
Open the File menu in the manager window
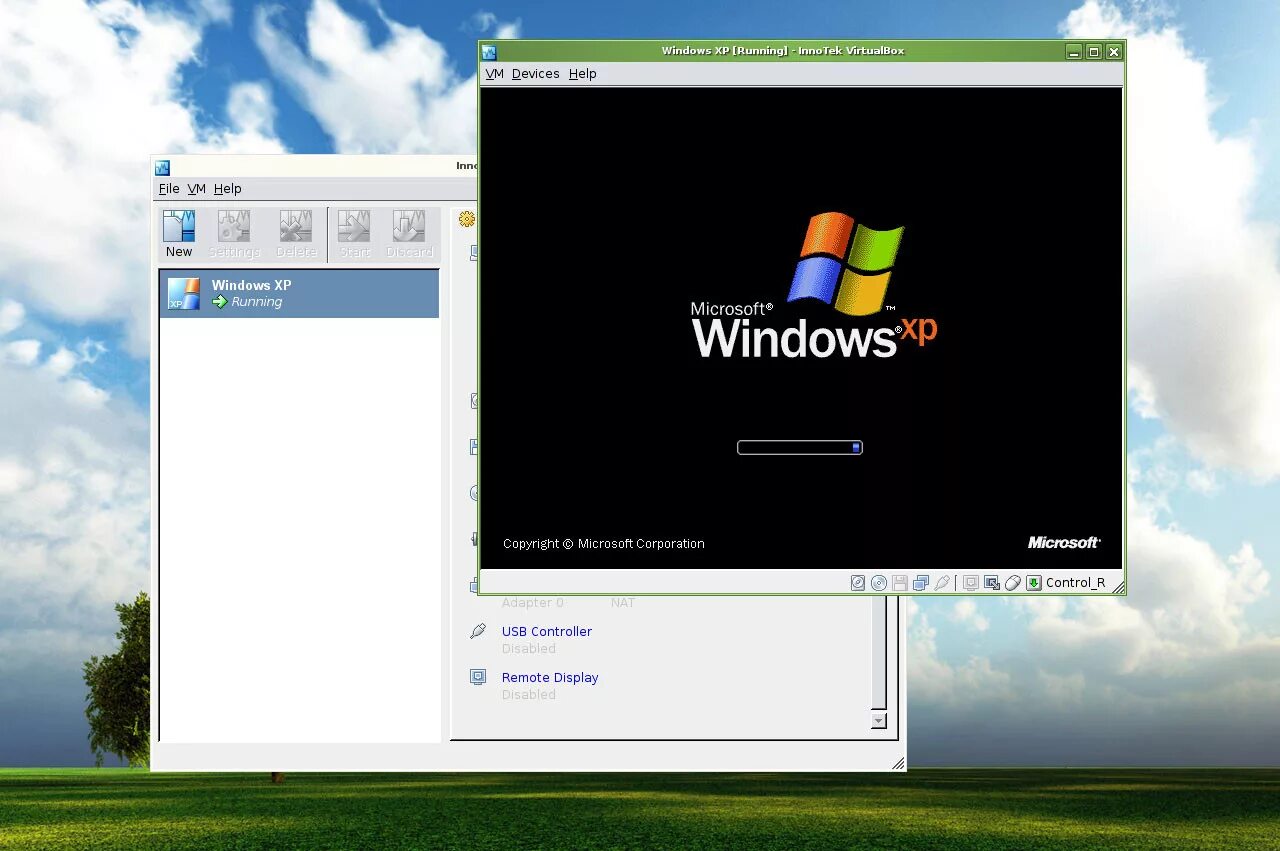(169, 188)
